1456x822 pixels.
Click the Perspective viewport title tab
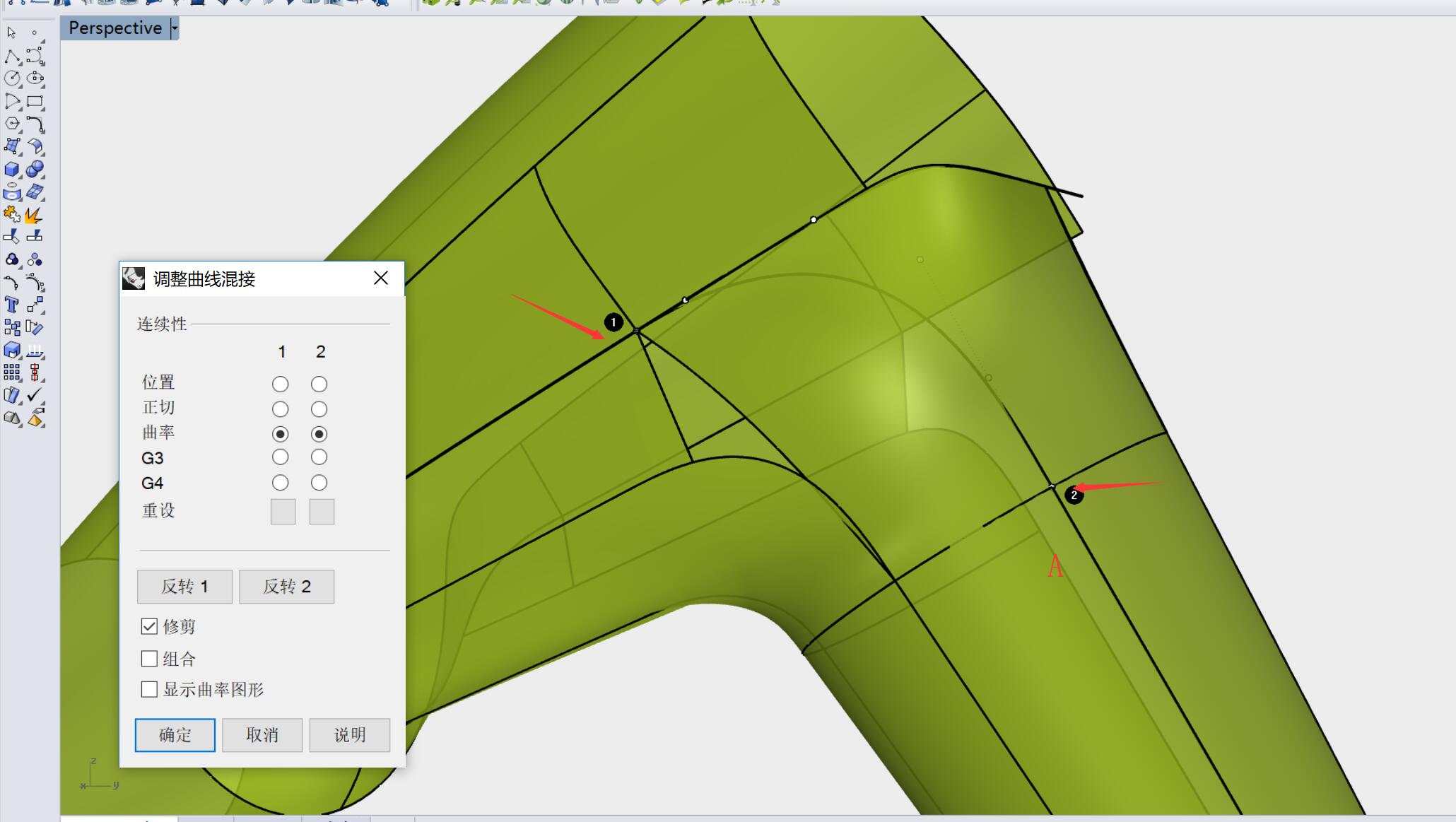115,28
